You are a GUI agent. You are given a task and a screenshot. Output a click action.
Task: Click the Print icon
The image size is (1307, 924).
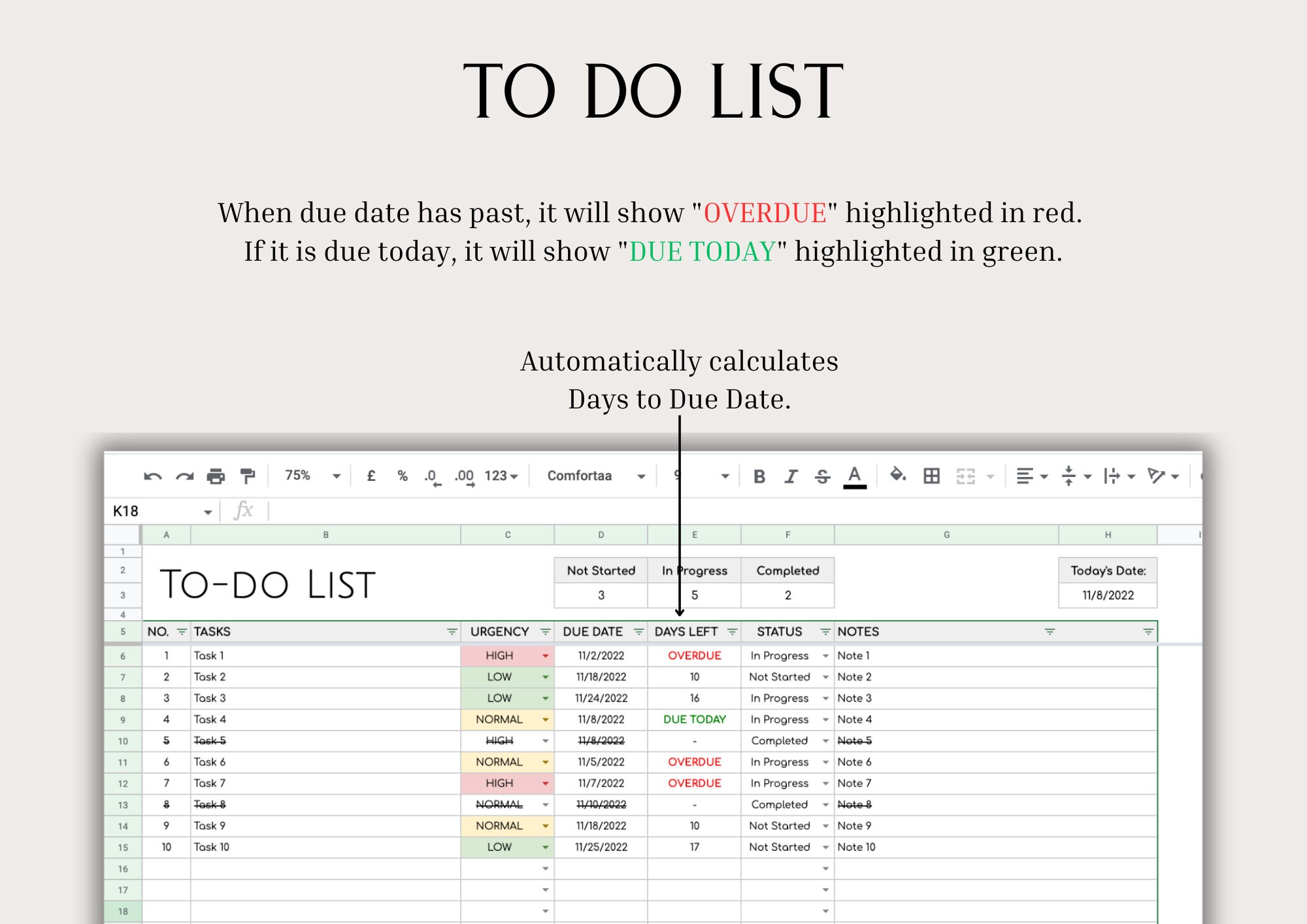point(216,476)
